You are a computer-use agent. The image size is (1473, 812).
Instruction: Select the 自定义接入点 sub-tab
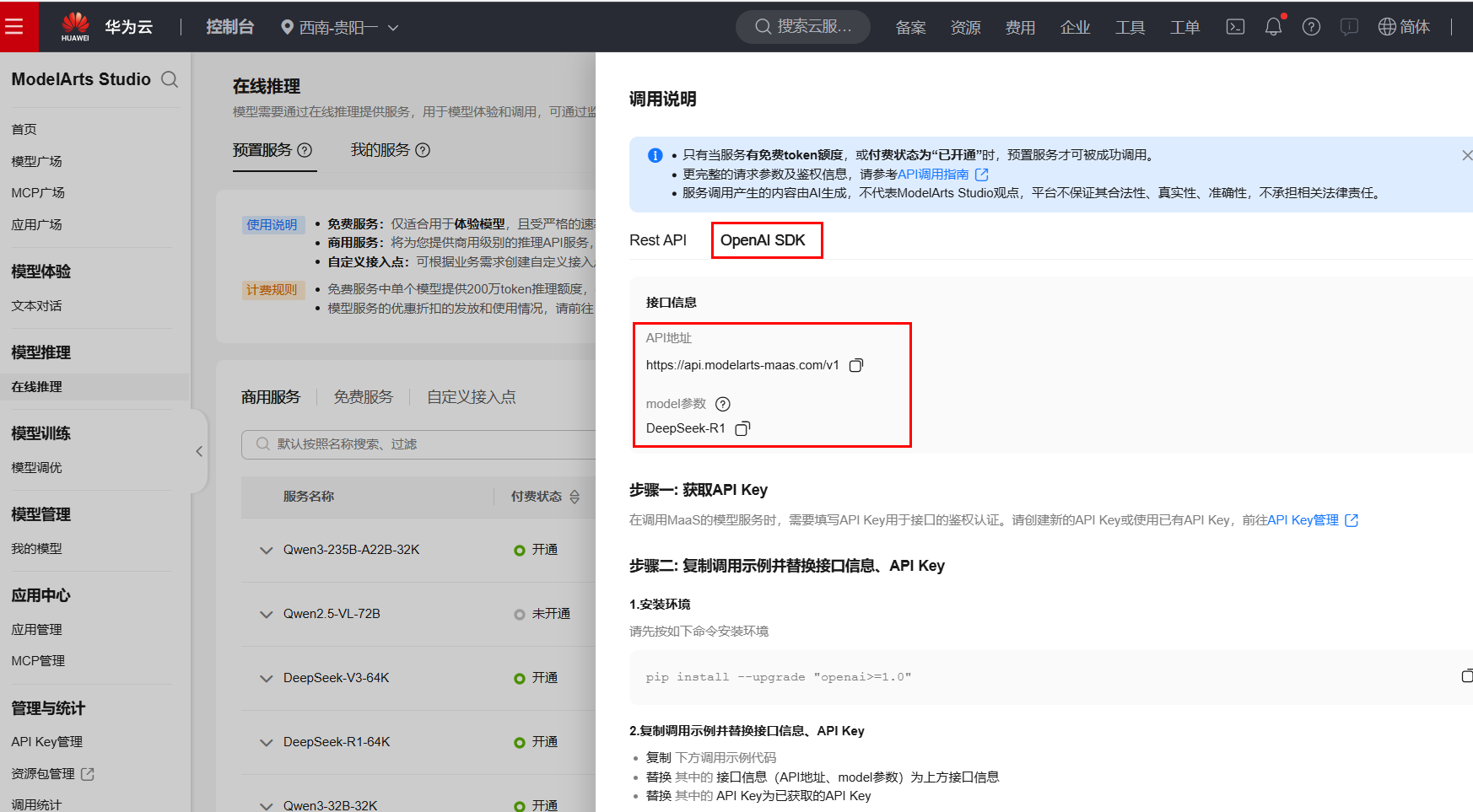point(472,397)
